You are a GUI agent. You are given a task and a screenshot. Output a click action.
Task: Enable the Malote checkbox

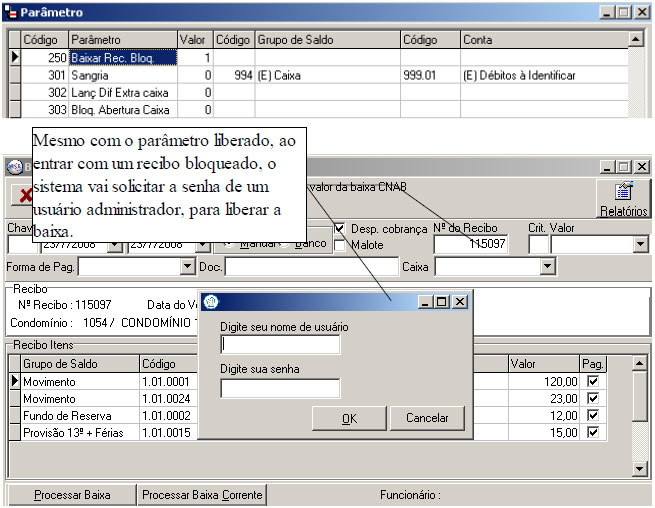pyautogui.click(x=341, y=244)
